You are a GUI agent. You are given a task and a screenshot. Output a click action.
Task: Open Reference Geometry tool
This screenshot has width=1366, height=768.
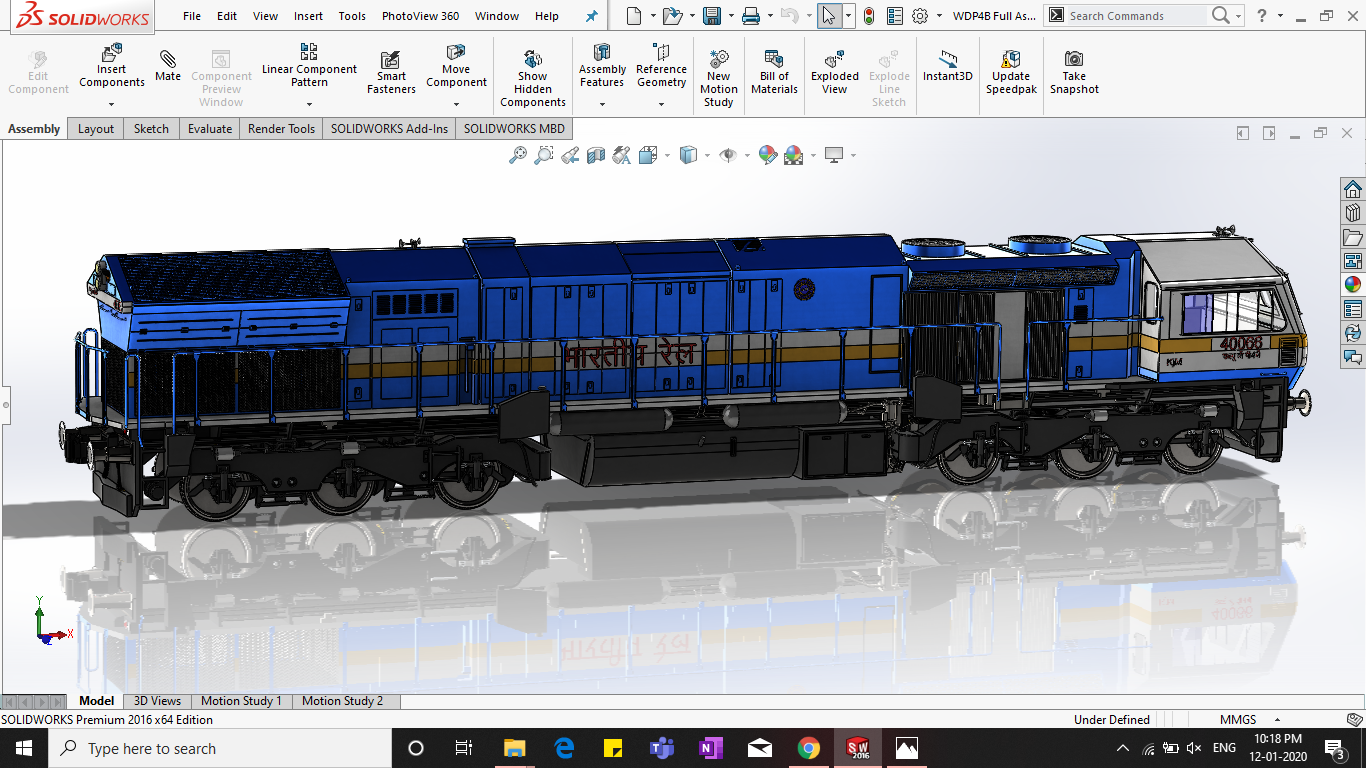661,66
